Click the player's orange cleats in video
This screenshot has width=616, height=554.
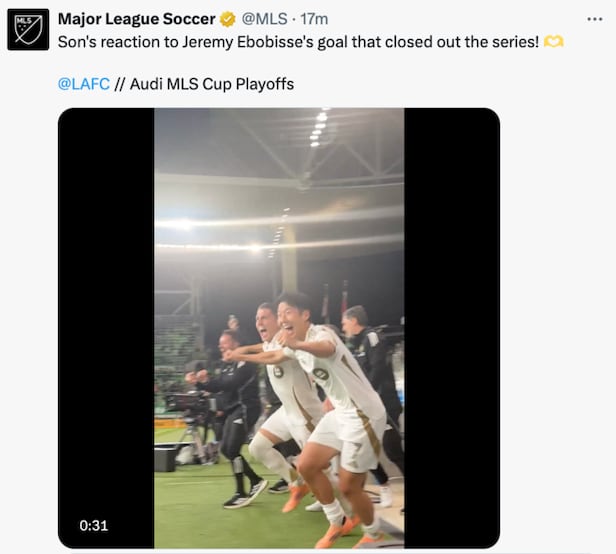(x=335, y=531)
